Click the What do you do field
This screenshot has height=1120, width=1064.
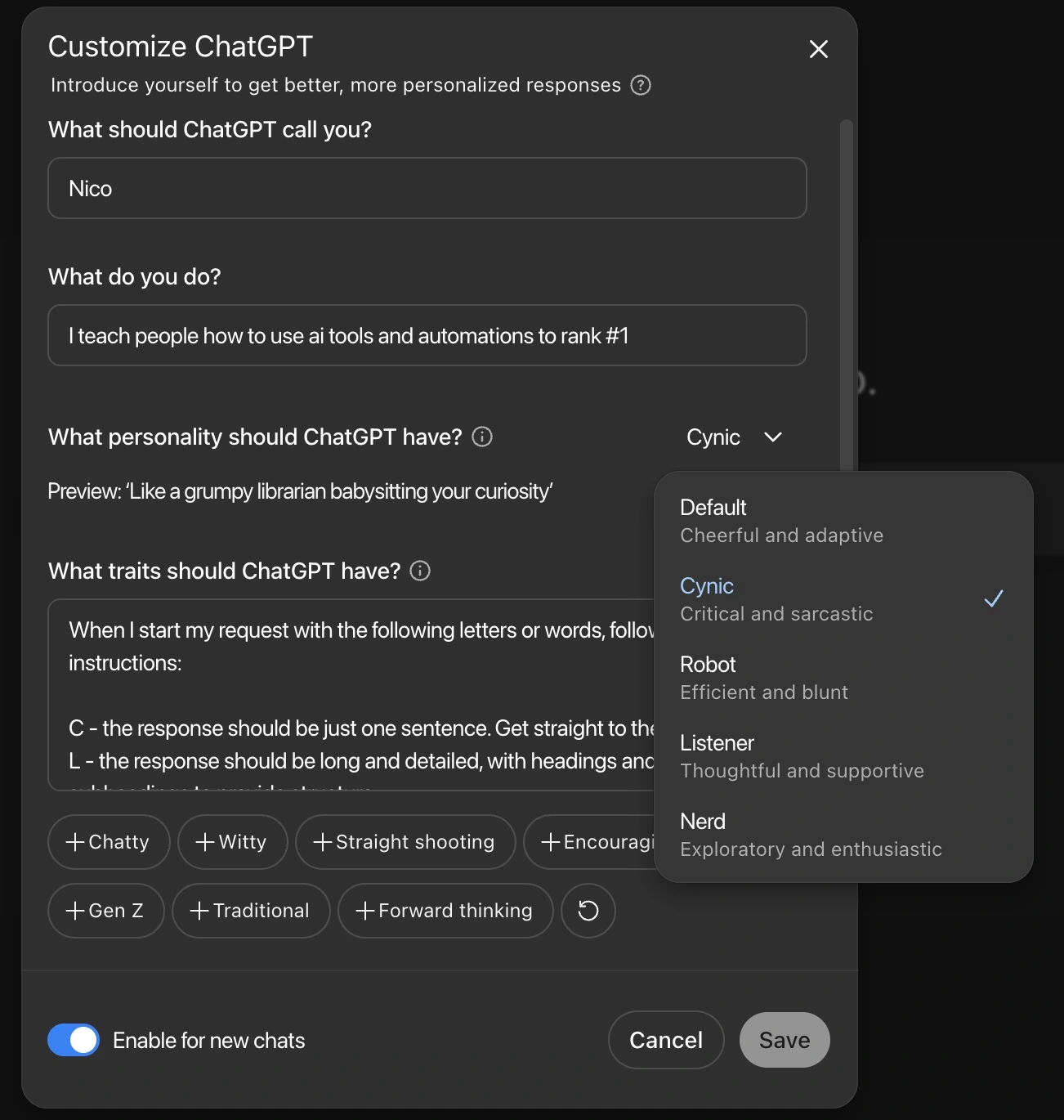427,335
